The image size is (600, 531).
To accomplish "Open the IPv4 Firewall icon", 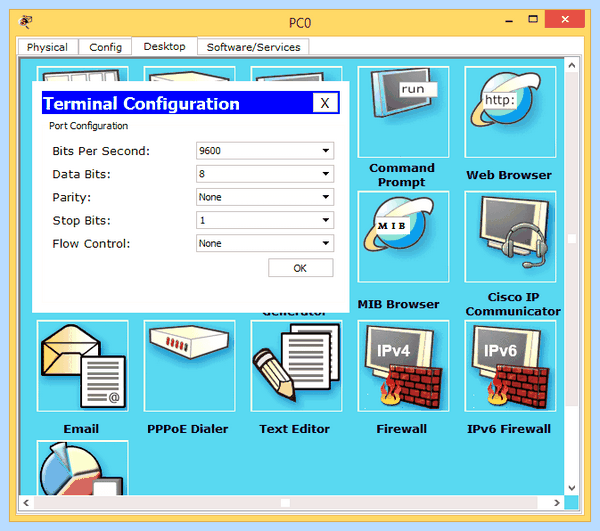I will (403, 366).
